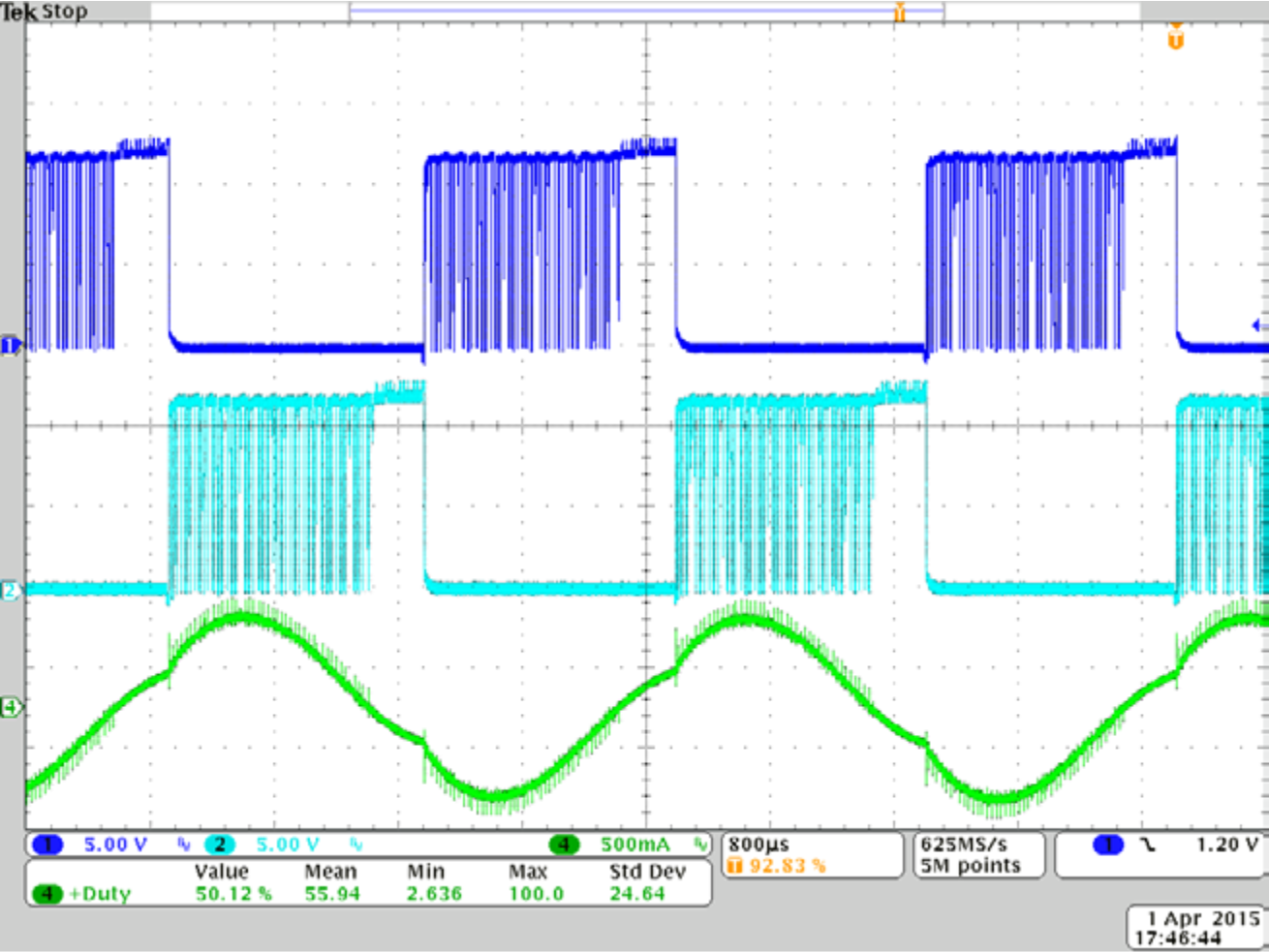Click the 800µs timebase readout
Image resolution: width=1269 pixels, height=952 pixels.
[x=758, y=845]
